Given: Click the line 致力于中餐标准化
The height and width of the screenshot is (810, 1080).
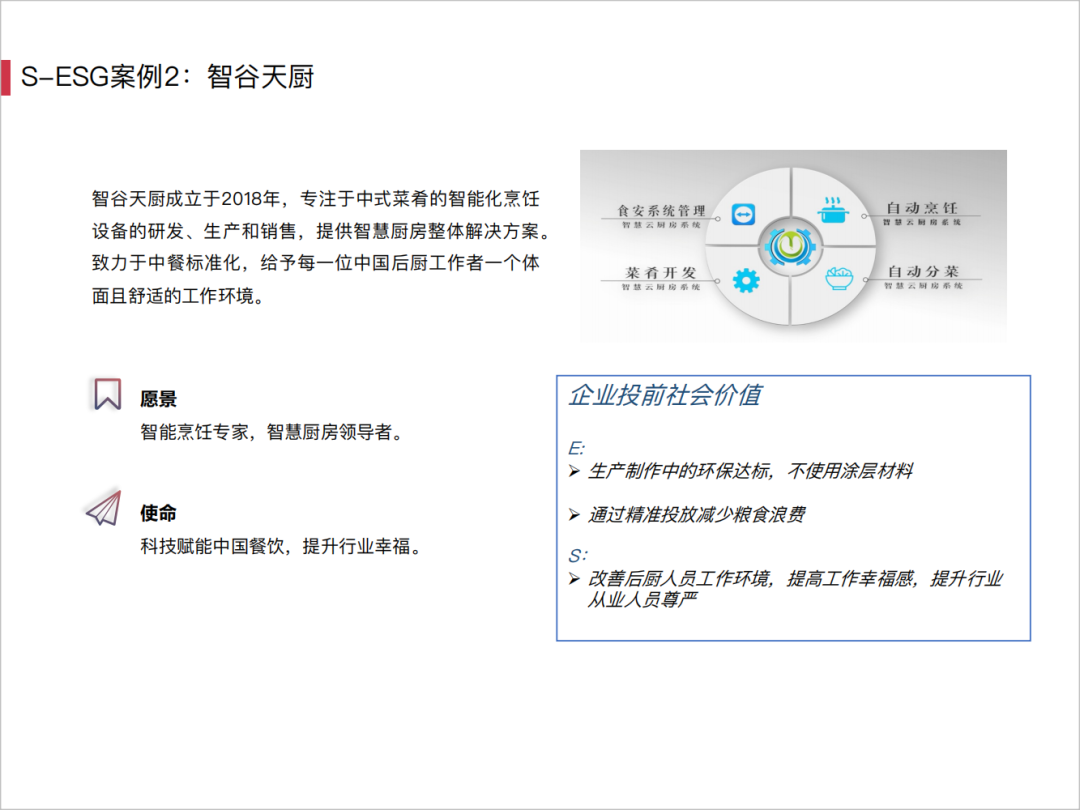Looking at the screenshot, I should 315,263.
